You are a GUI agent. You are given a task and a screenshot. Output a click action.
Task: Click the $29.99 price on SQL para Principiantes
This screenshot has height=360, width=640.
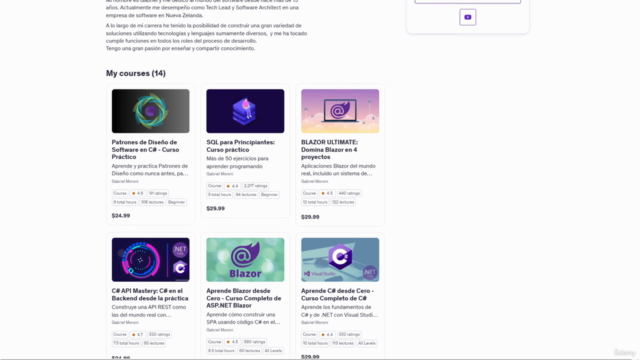(x=216, y=208)
